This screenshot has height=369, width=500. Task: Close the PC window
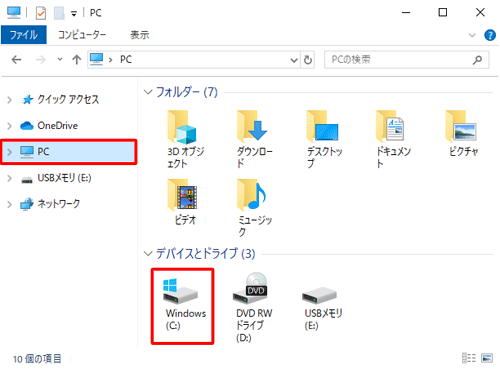tap(480, 13)
